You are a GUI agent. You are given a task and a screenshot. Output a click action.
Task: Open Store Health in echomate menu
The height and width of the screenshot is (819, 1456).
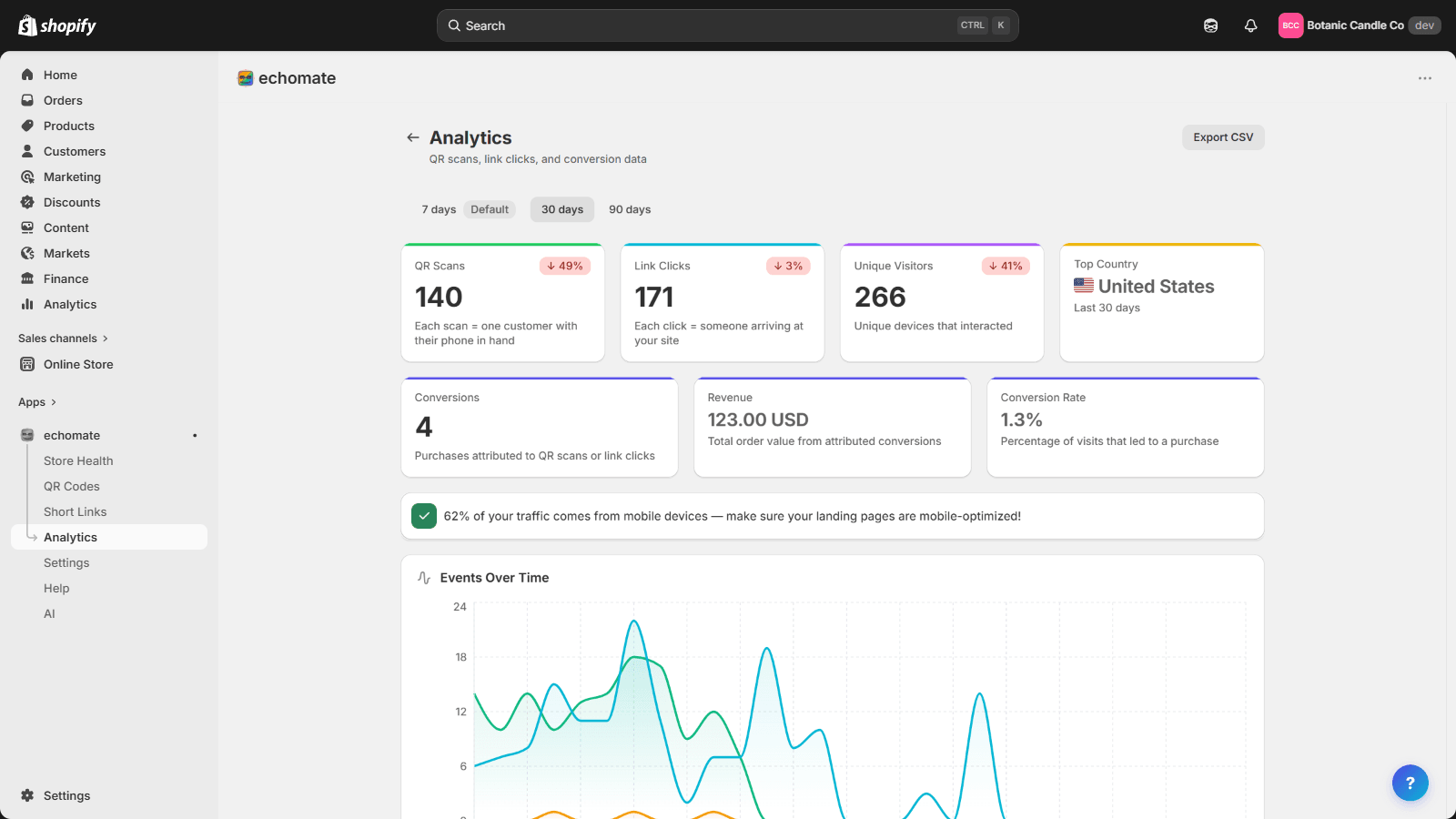click(x=78, y=461)
